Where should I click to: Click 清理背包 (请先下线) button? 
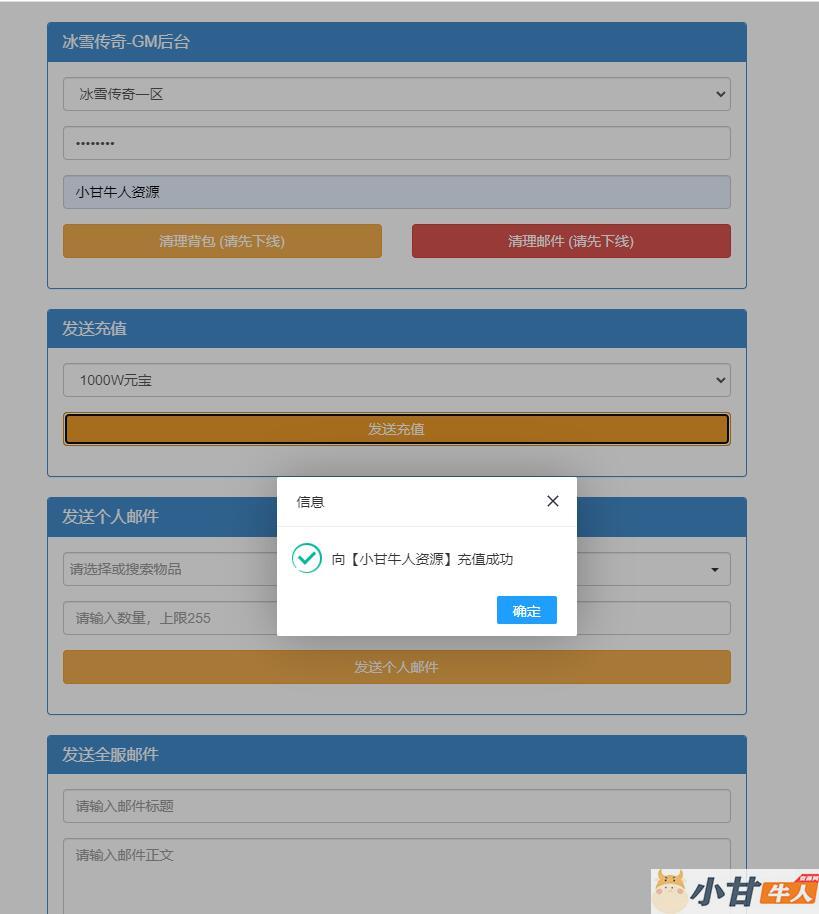pyautogui.click(x=222, y=241)
